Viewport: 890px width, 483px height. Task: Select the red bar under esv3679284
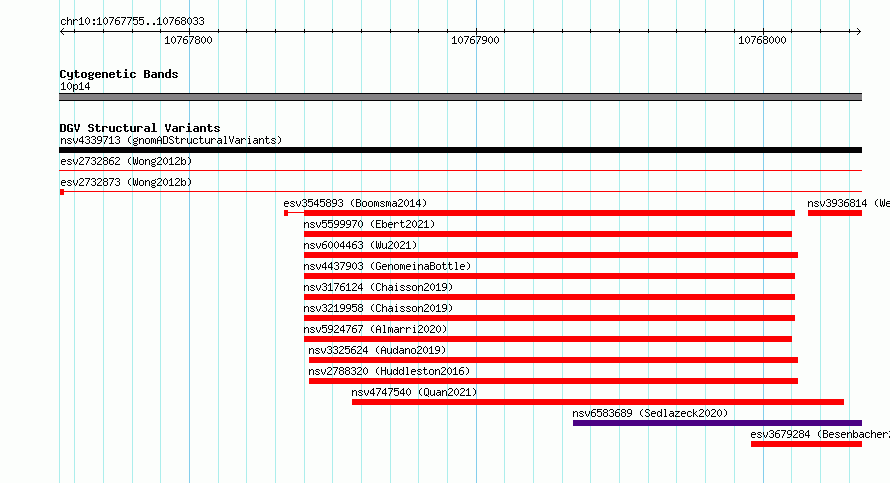click(x=807, y=444)
